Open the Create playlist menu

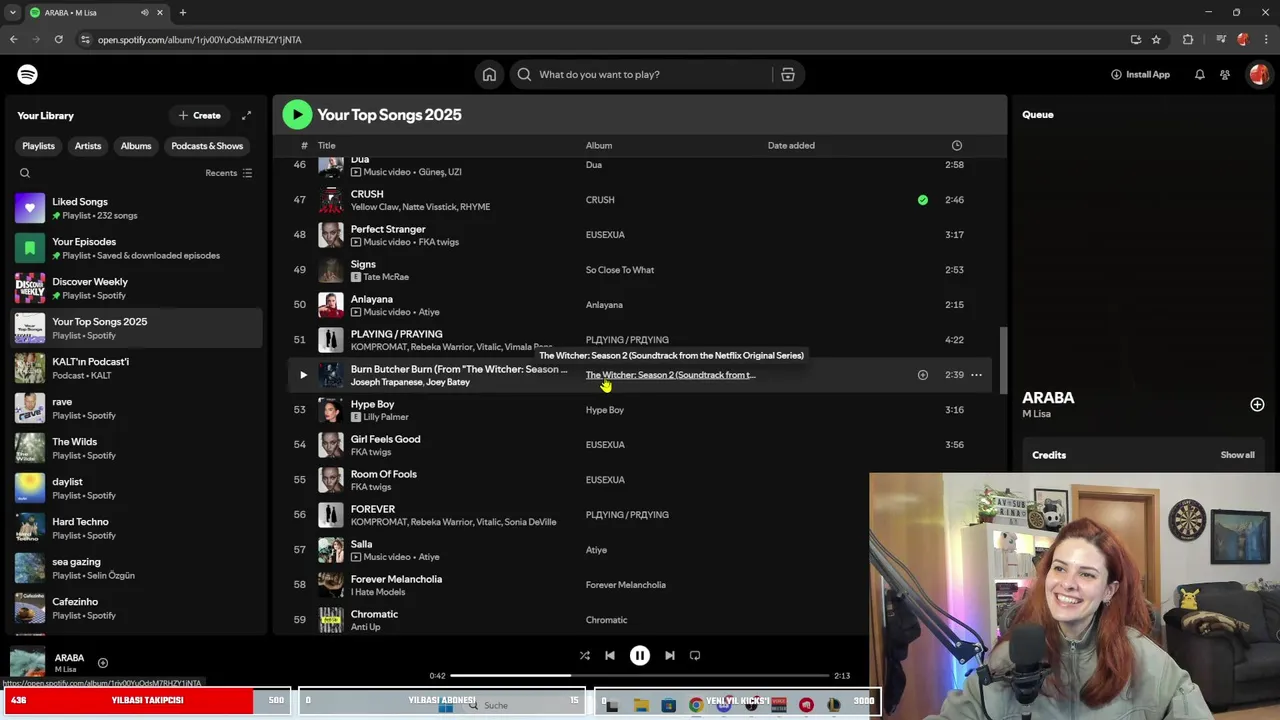[x=199, y=115]
